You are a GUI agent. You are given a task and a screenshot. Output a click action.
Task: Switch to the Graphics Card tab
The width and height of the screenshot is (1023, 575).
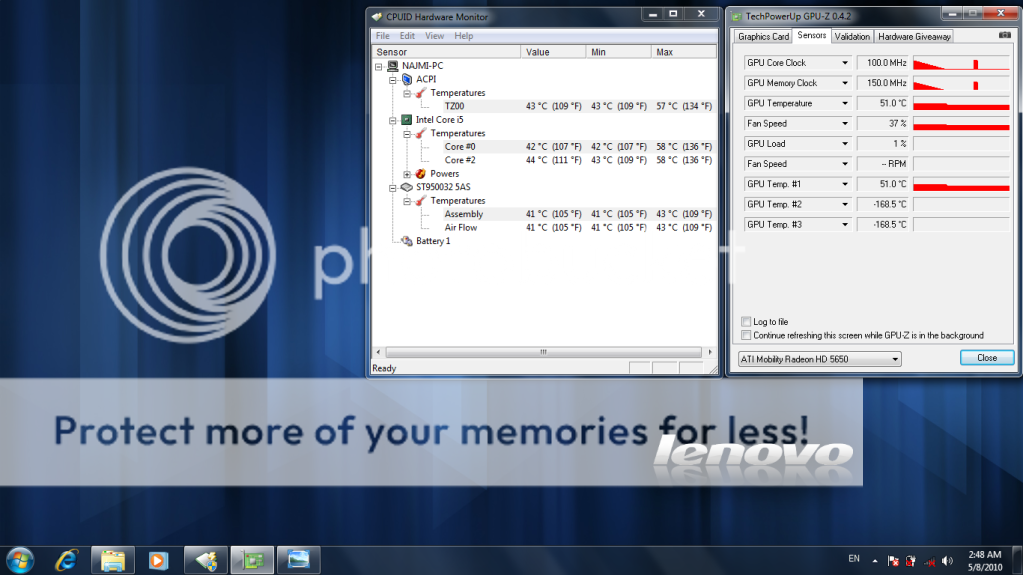(x=763, y=36)
